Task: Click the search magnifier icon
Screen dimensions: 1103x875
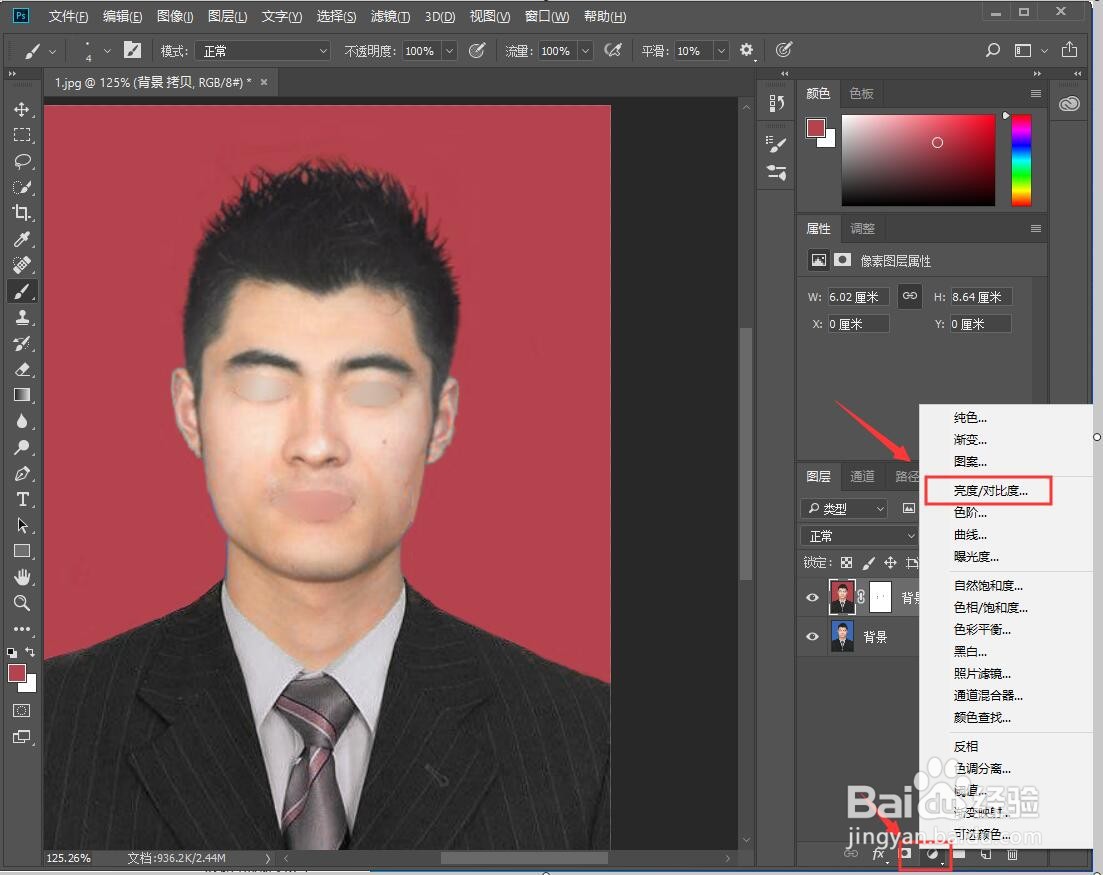Action: point(993,50)
